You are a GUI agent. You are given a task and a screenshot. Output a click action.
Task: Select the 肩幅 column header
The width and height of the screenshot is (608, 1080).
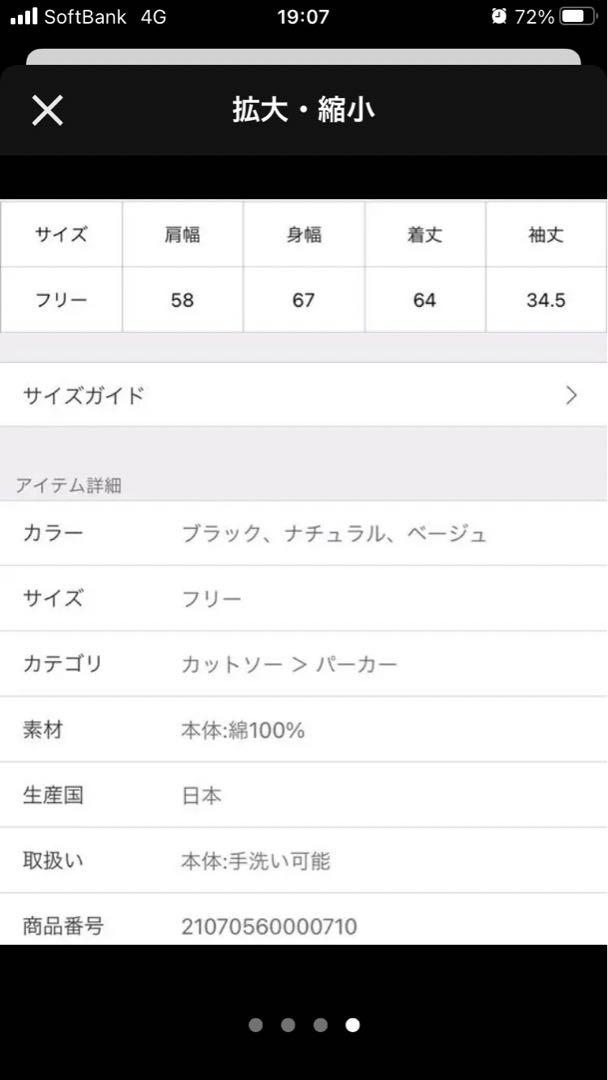click(182, 235)
